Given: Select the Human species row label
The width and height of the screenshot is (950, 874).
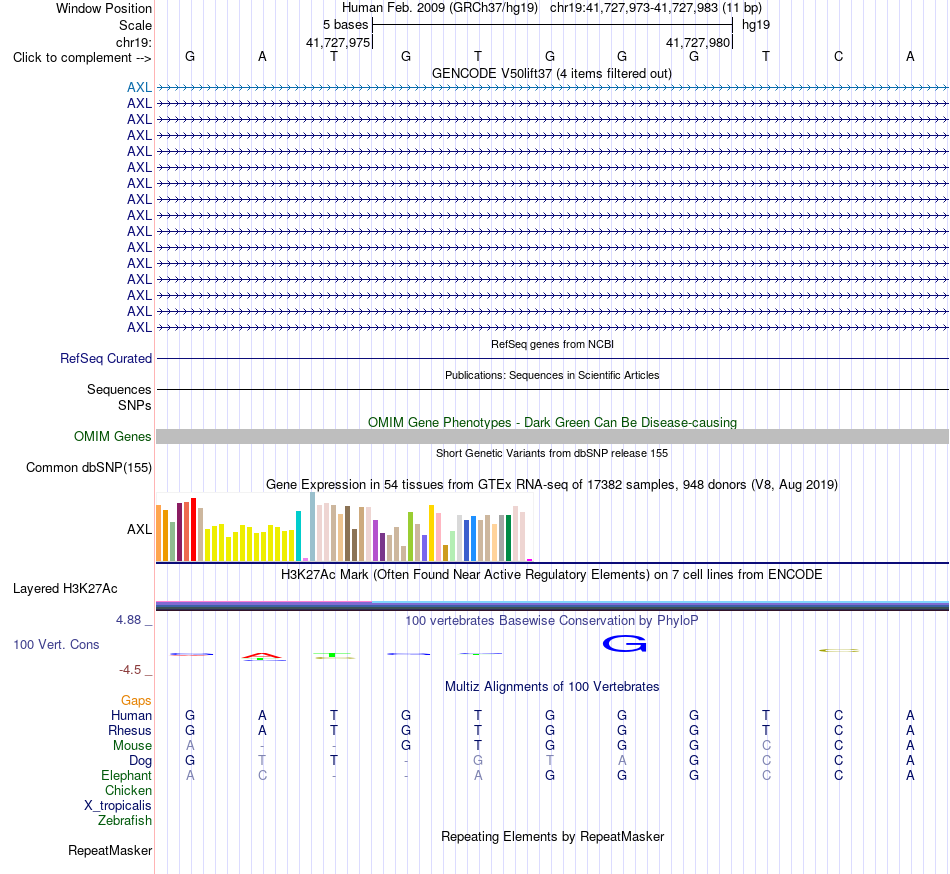Looking at the screenshot, I should click(x=131, y=715).
